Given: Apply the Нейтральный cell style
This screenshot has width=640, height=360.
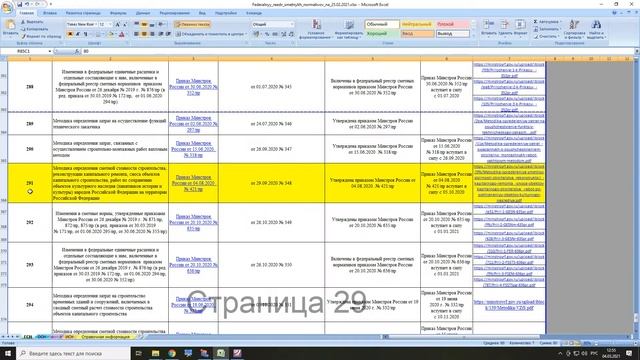Looking at the screenshot, I should point(417,24).
